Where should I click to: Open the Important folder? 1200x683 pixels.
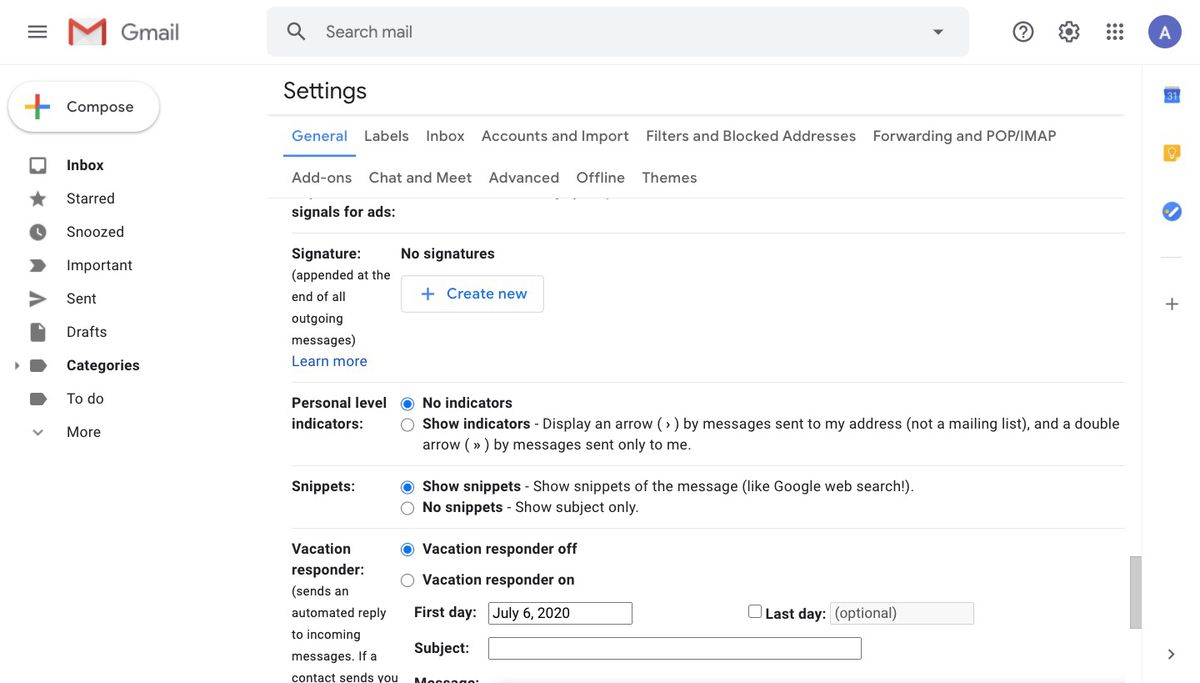pyautogui.click(x=99, y=265)
